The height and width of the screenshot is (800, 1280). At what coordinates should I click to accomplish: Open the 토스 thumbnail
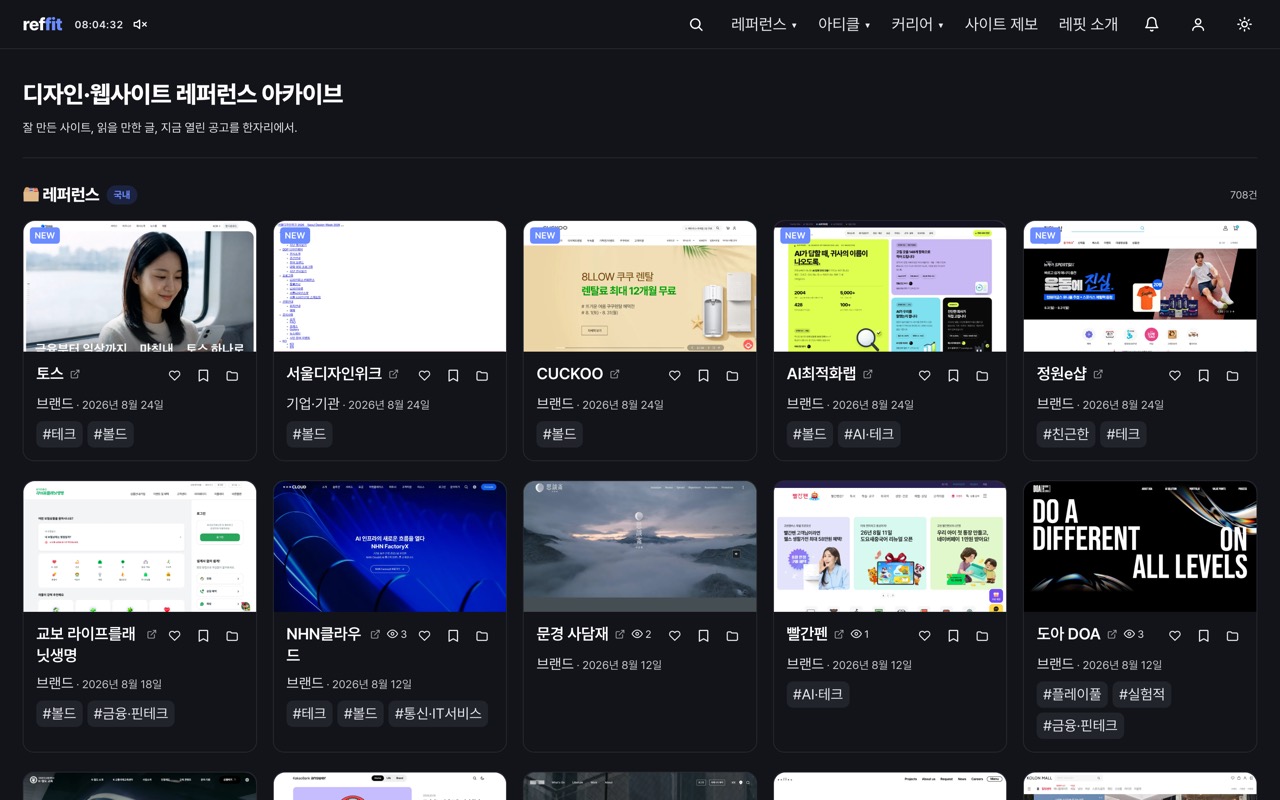point(140,286)
